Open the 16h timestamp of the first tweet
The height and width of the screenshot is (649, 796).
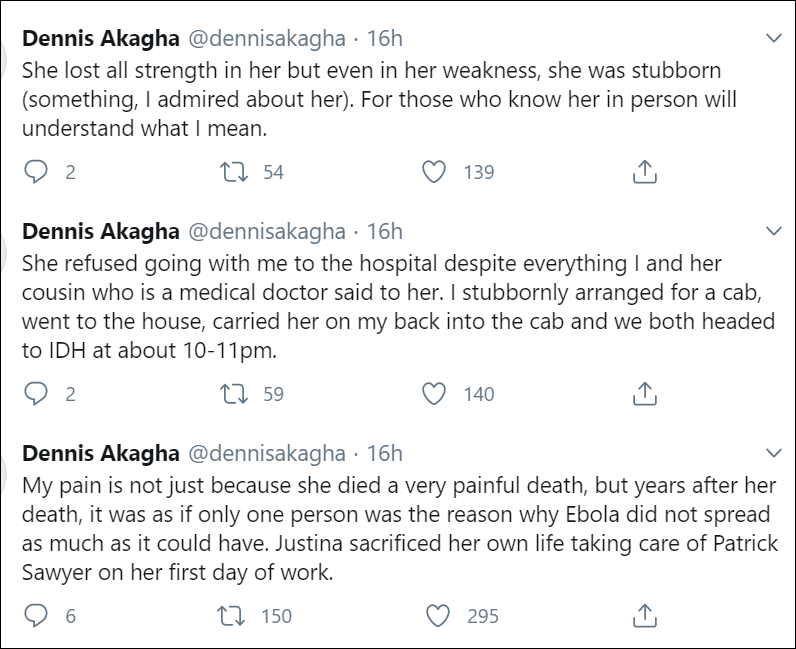(x=385, y=38)
